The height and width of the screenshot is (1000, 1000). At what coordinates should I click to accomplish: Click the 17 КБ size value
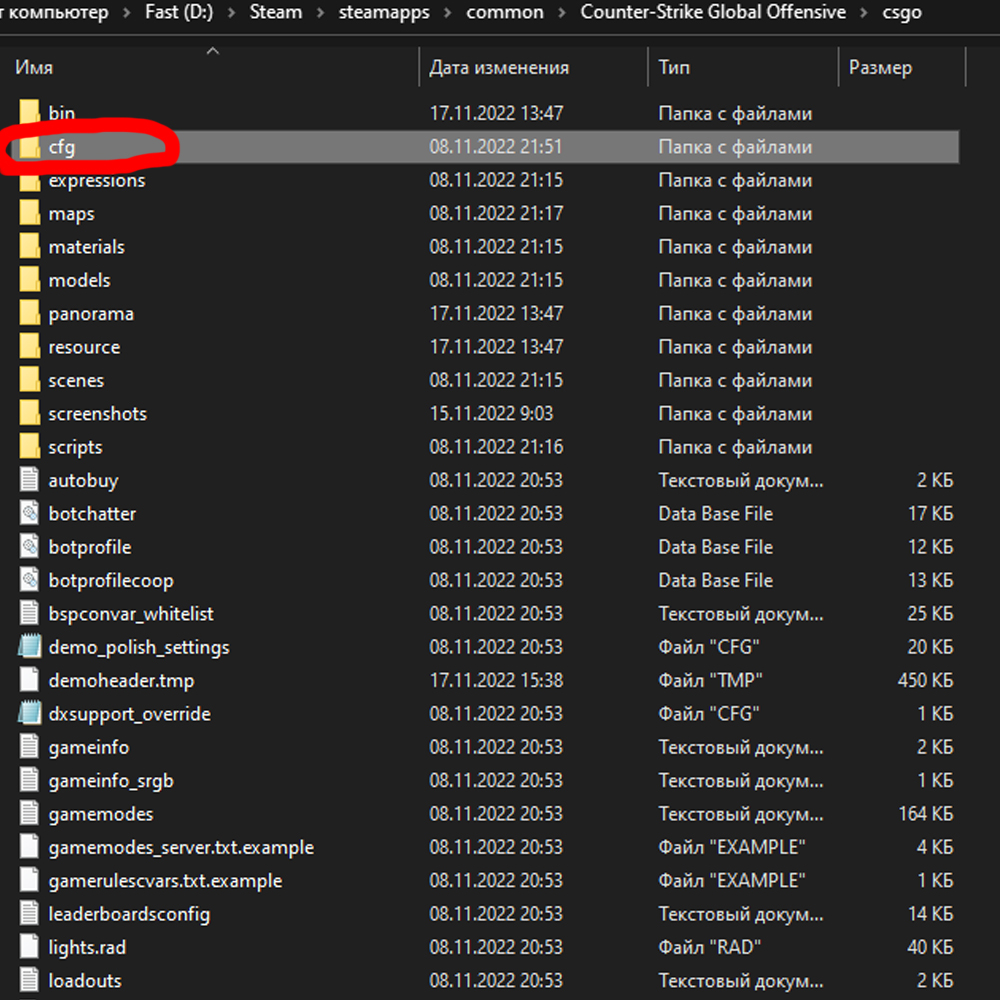930,513
